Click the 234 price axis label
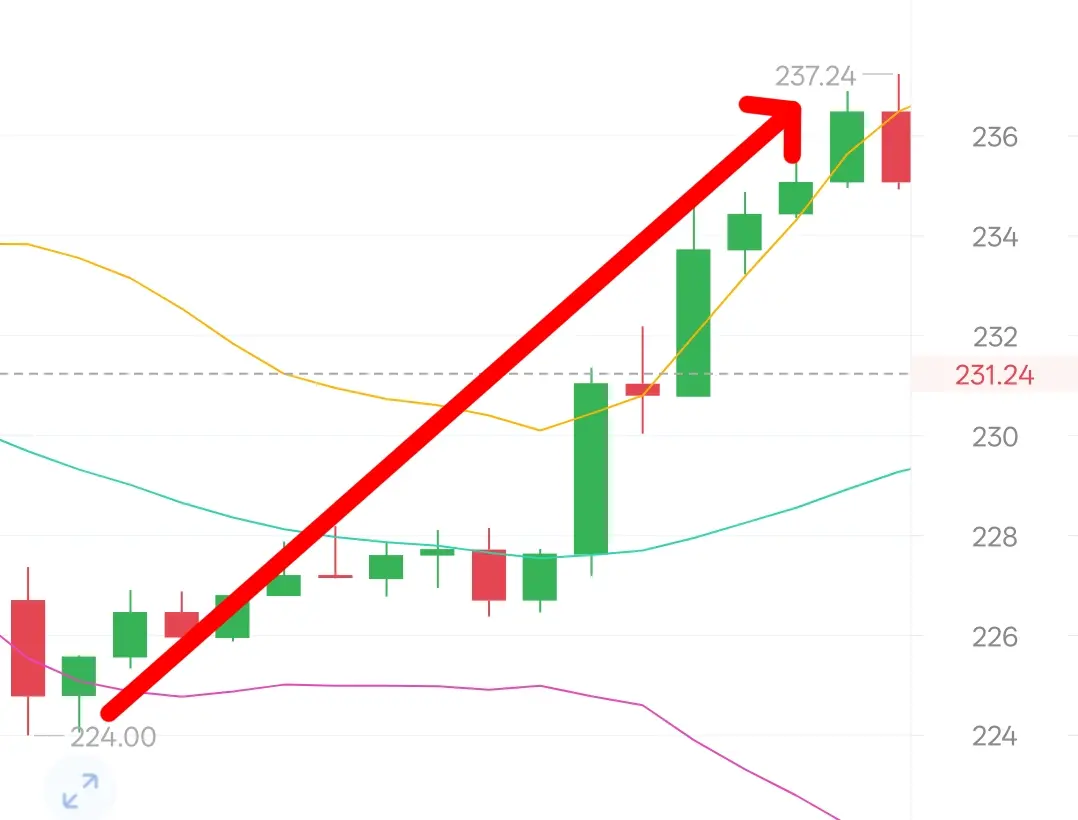 click(994, 237)
